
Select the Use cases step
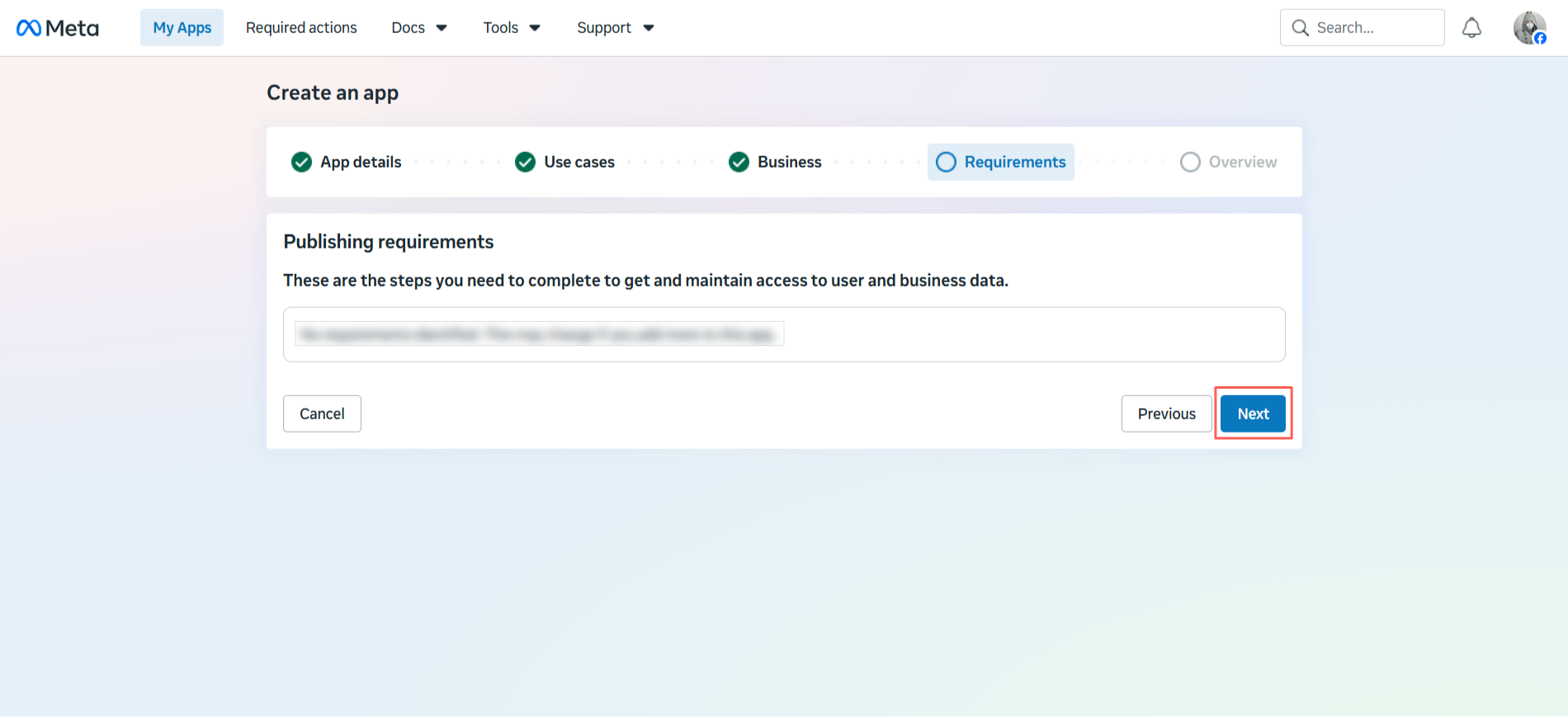pyautogui.click(x=564, y=162)
